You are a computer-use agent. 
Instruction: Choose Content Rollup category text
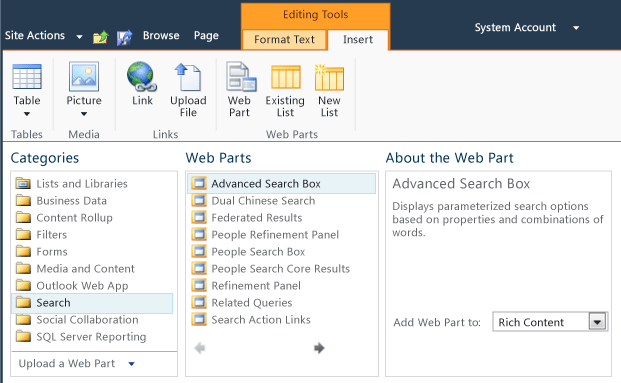coord(74,217)
